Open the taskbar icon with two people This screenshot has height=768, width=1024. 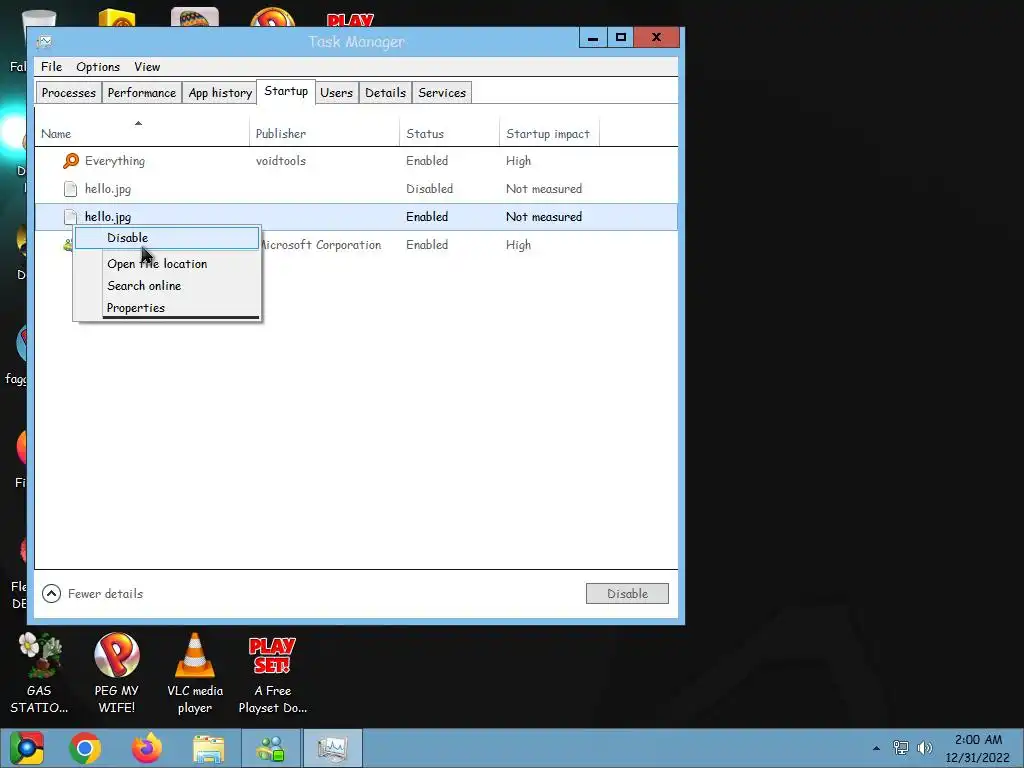click(271, 749)
